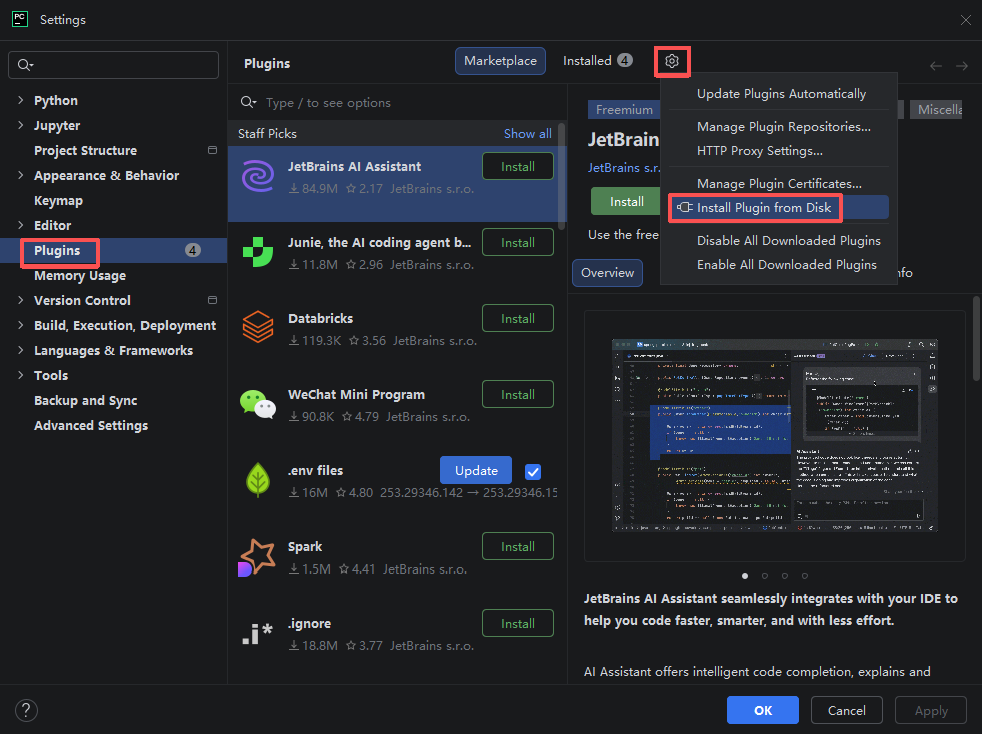Select the third screenshot carousel dot
Screen dimensions: 982x734
tap(785, 576)
